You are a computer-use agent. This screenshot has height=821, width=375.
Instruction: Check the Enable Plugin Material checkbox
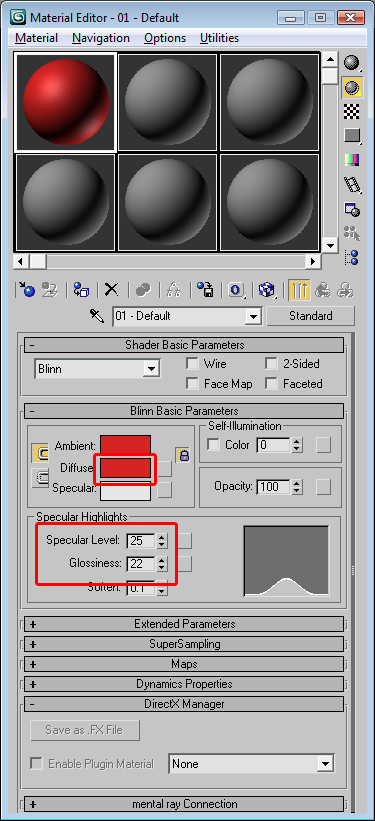click(x=36, y=763)
